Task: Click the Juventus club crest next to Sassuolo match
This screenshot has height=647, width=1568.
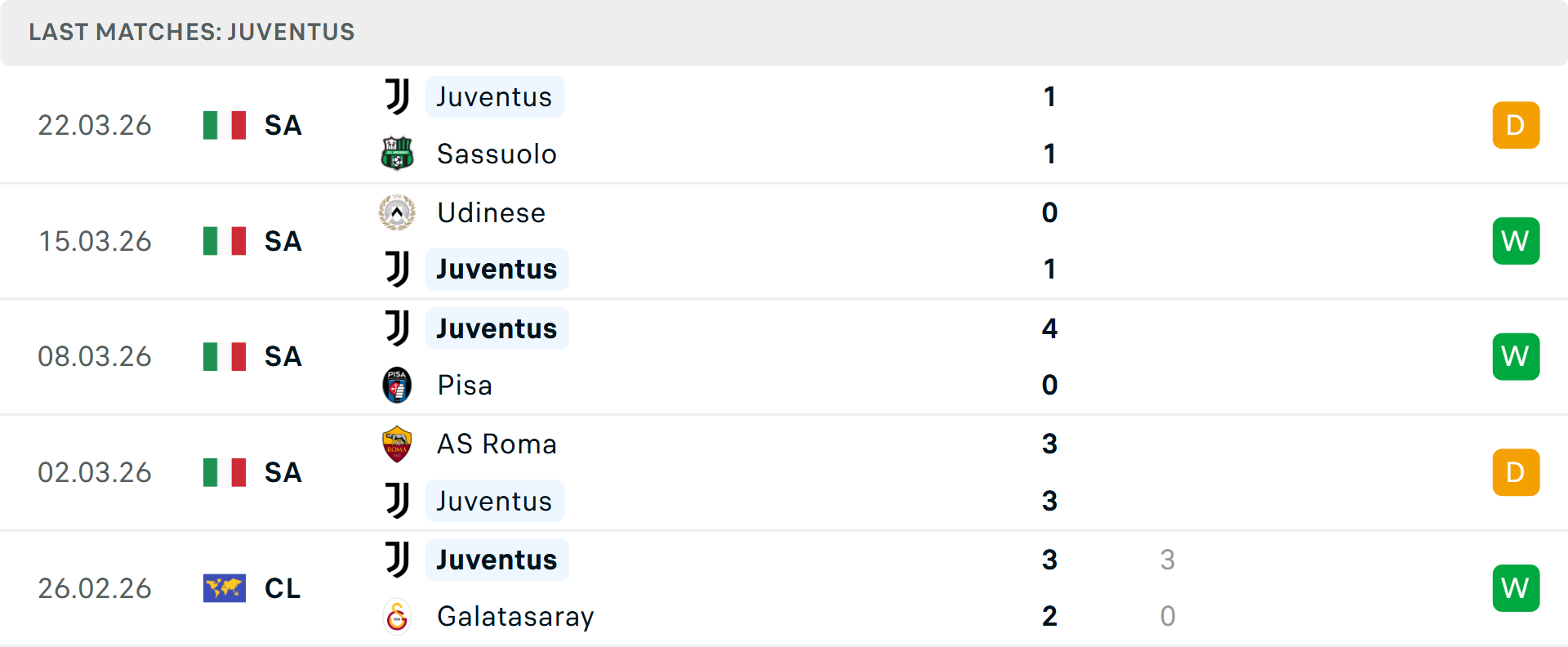Action: pyautogui.click(x=396, y=96)
